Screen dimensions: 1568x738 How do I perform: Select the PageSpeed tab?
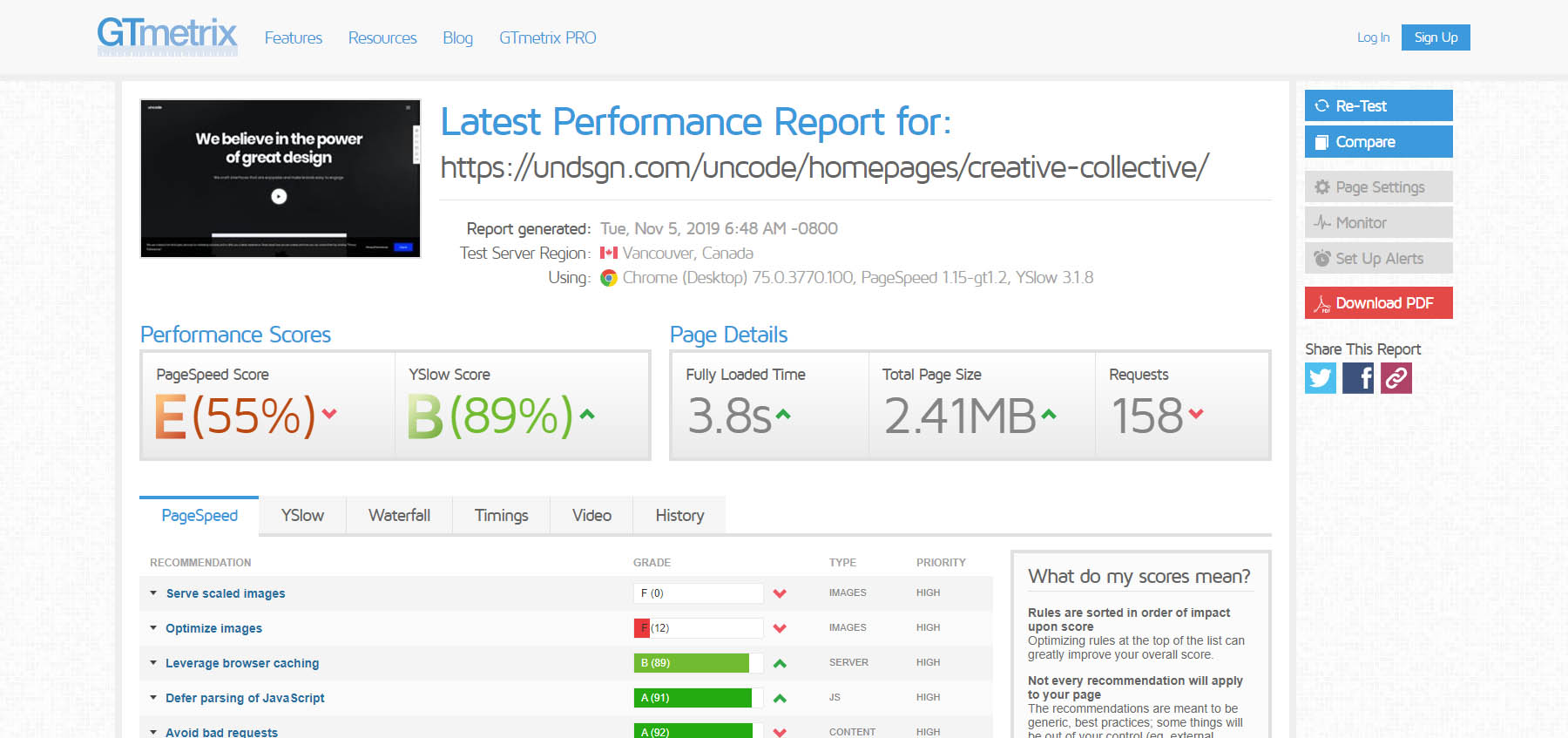pyautogui.click(x=199, y=515)
